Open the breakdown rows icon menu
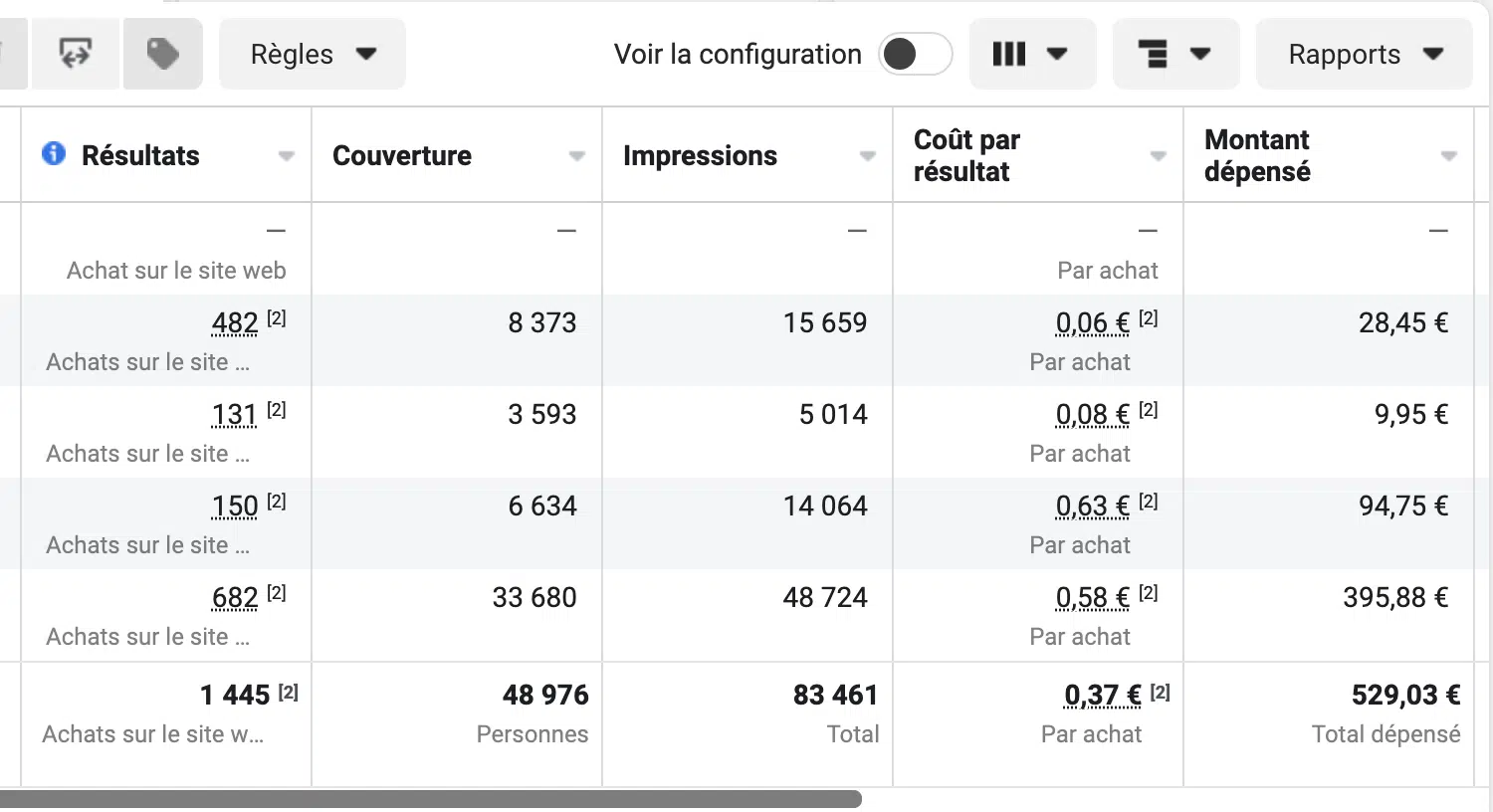The height and width of the screenshot is (812, 1493). click(x=1174, y=54)
